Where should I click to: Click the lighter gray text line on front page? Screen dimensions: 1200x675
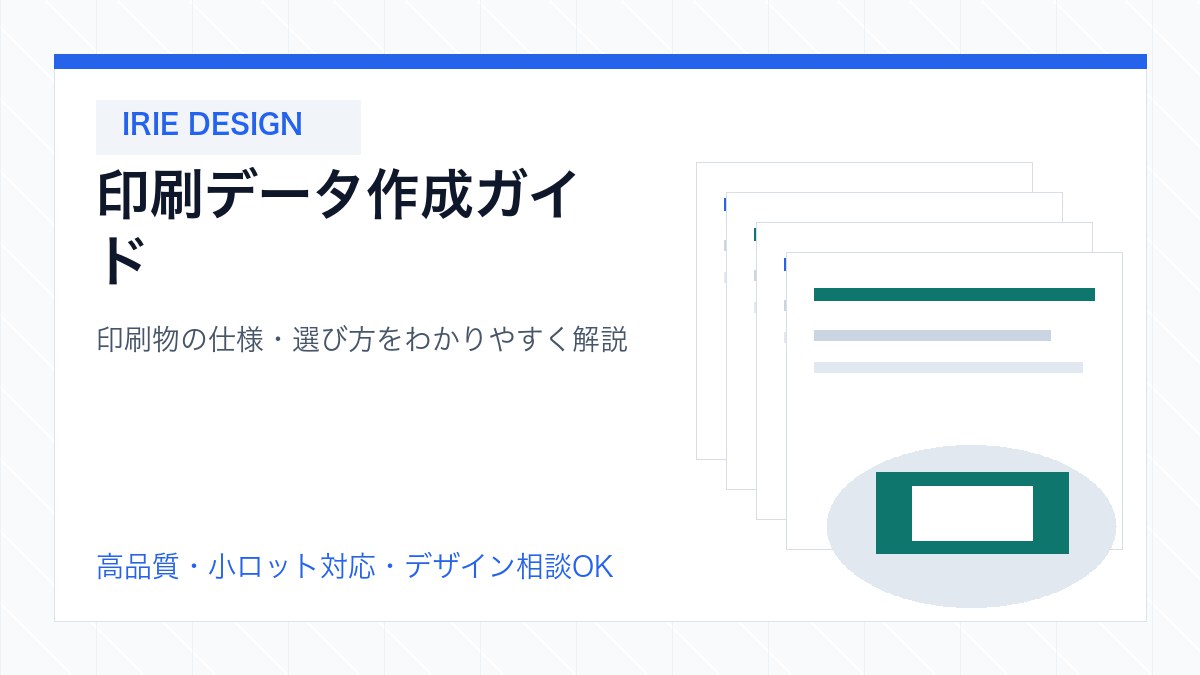pos(948,367)
